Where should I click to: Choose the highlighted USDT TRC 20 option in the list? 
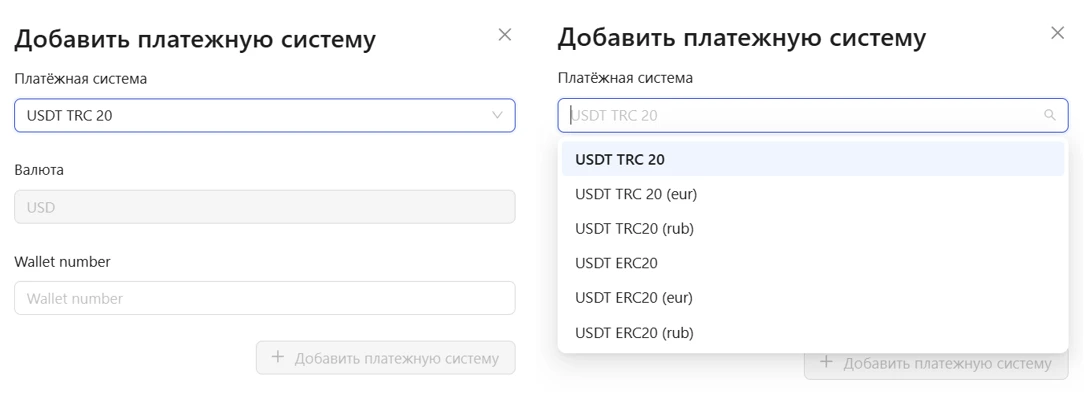(813, 159)
